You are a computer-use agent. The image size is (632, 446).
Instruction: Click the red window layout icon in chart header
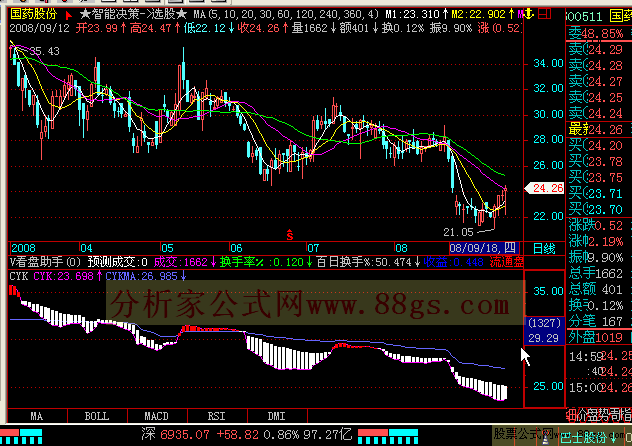point(545,14)
